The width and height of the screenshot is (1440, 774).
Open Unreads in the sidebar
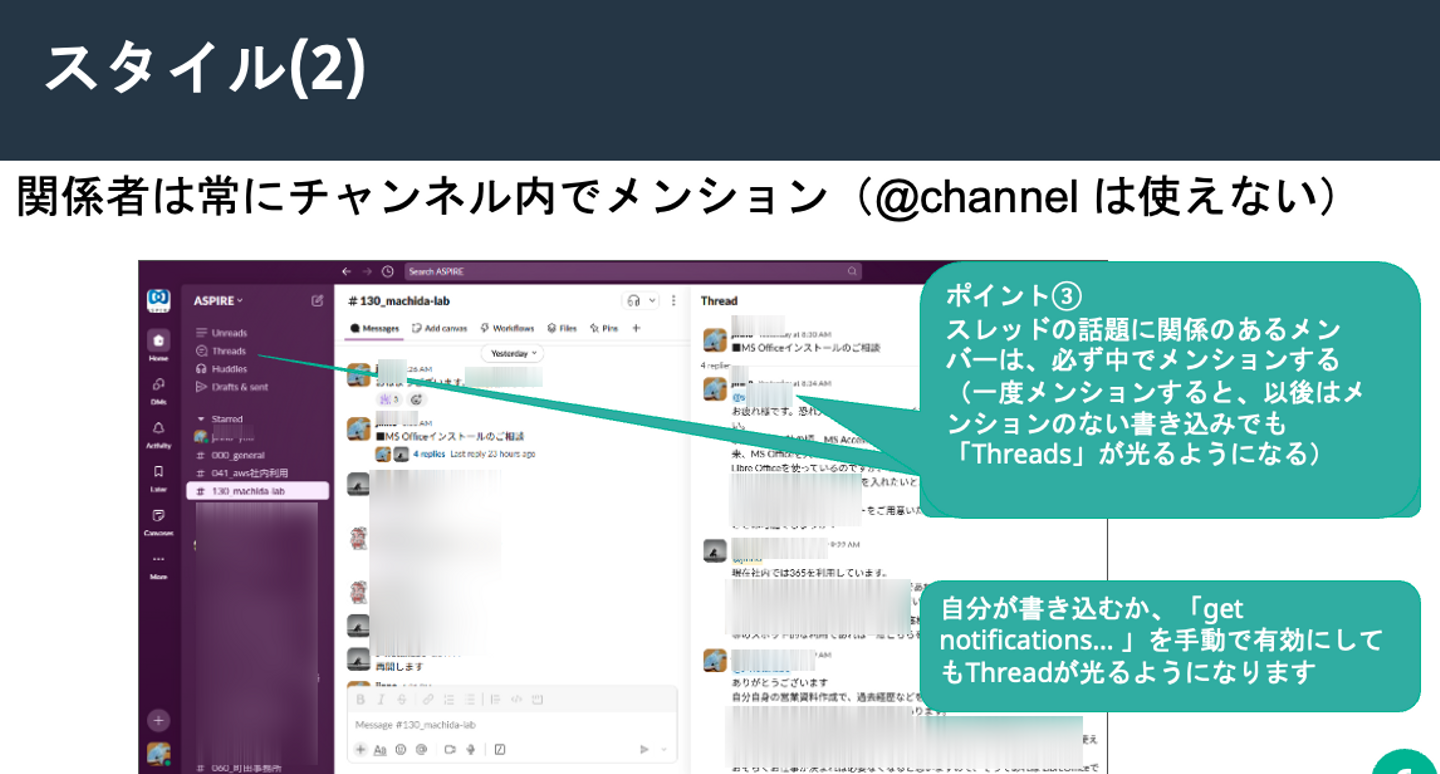221,333
